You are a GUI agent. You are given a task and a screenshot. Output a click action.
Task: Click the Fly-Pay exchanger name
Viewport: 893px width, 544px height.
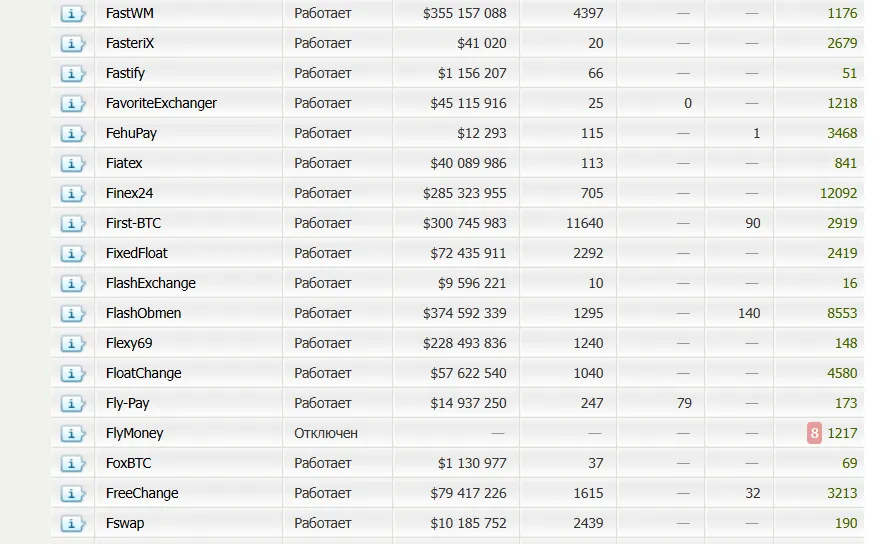128,403
